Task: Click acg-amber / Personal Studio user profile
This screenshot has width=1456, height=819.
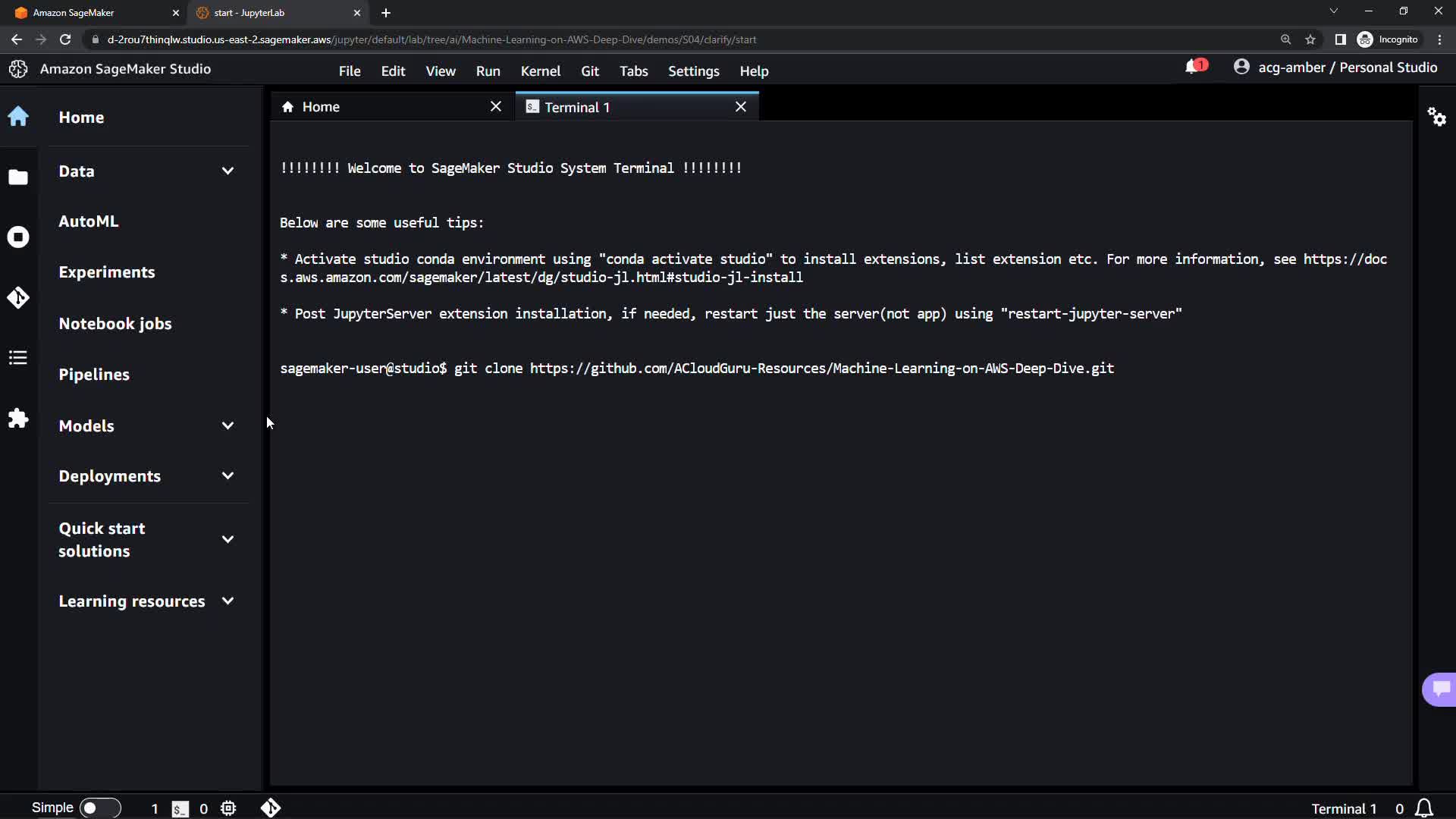Action: 1336,67
